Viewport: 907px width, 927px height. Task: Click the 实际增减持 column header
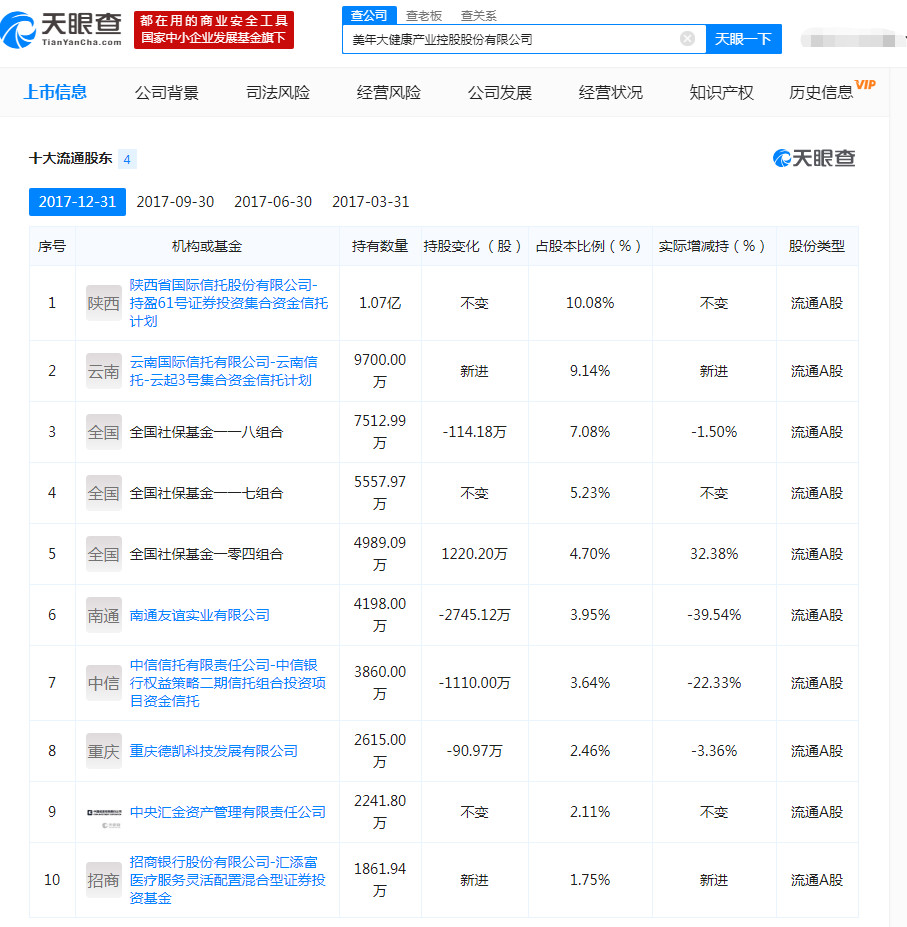[x=712, y=246]
